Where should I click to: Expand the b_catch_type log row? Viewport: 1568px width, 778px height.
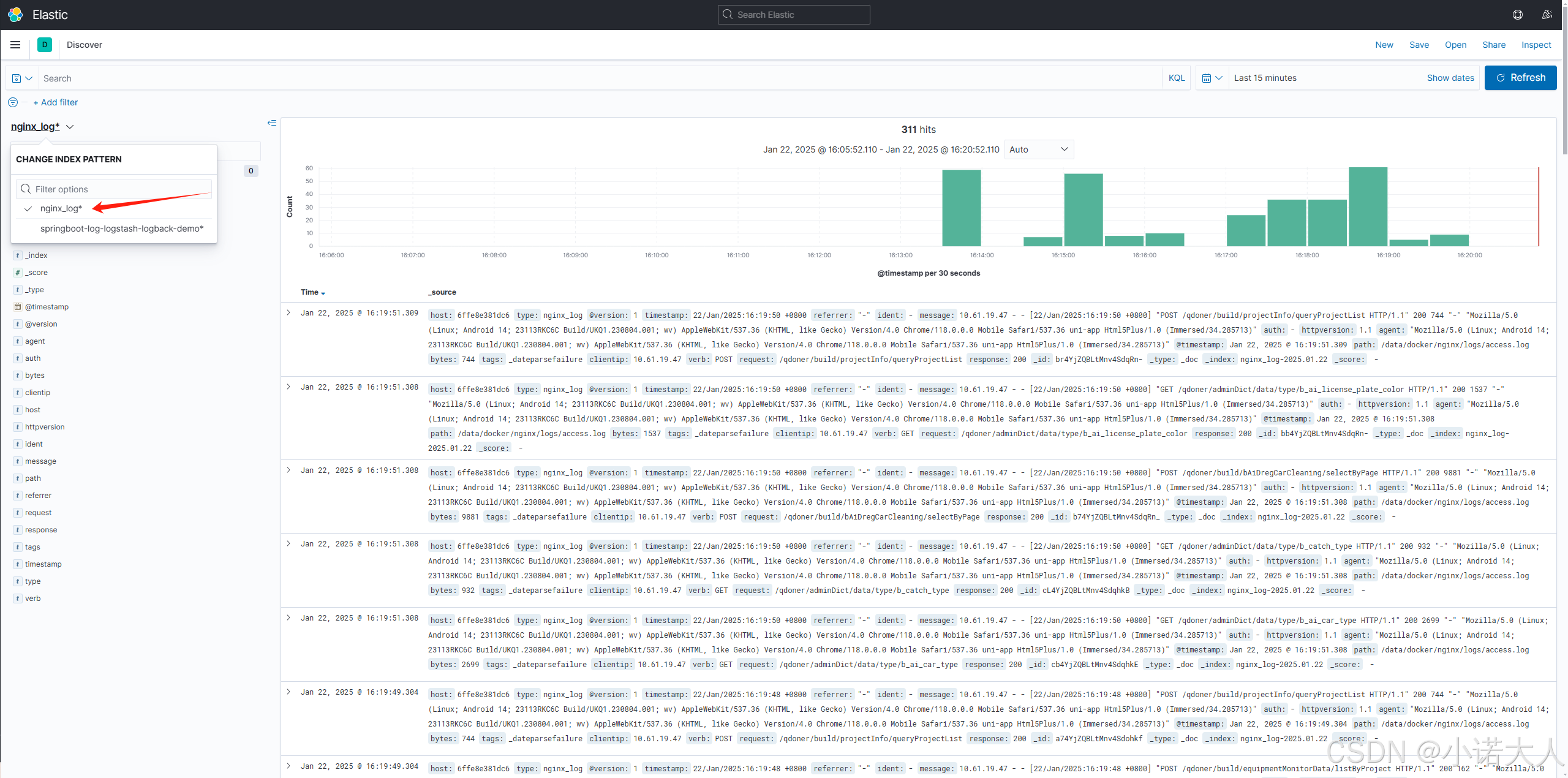pyautogui.click(x=288, y=544)
